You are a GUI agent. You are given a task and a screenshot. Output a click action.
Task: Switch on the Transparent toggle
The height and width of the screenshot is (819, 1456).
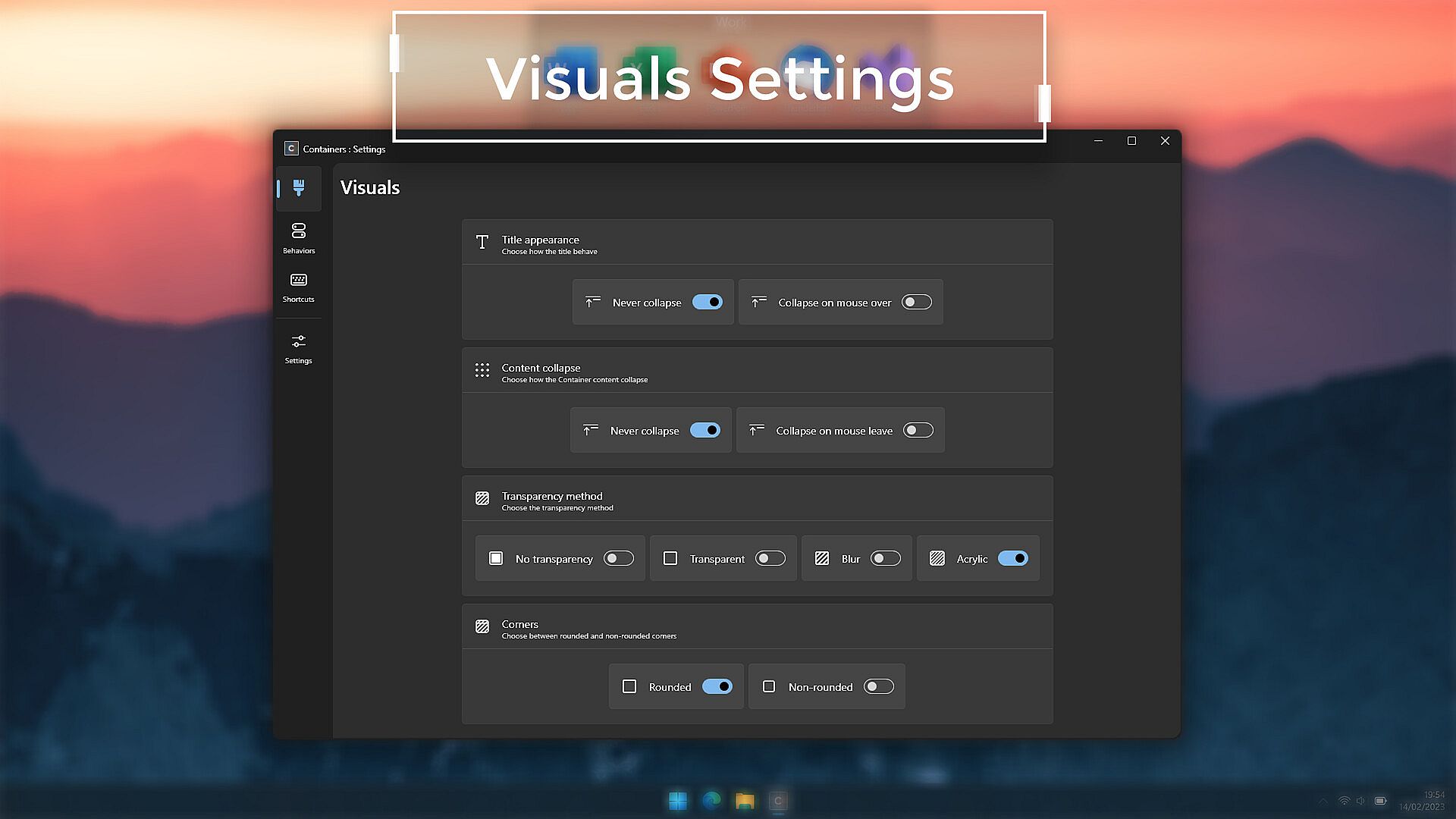point(770,558)
